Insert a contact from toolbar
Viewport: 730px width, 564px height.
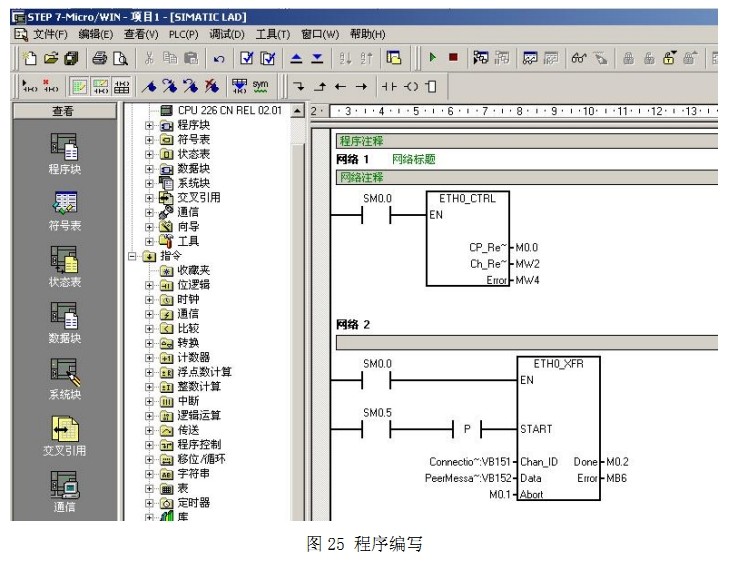click(389, 86)
